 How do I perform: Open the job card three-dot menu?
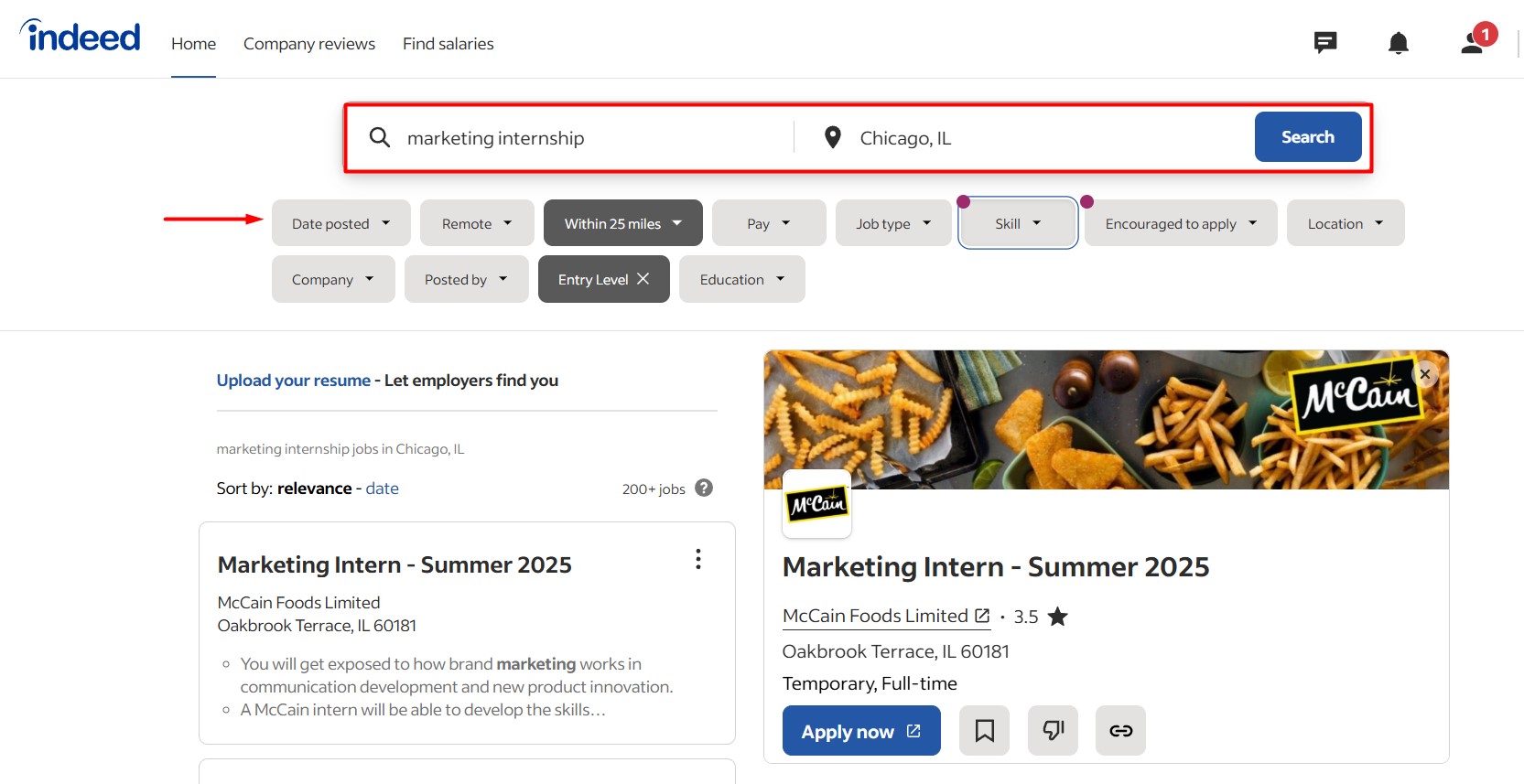tap(698, 559)
